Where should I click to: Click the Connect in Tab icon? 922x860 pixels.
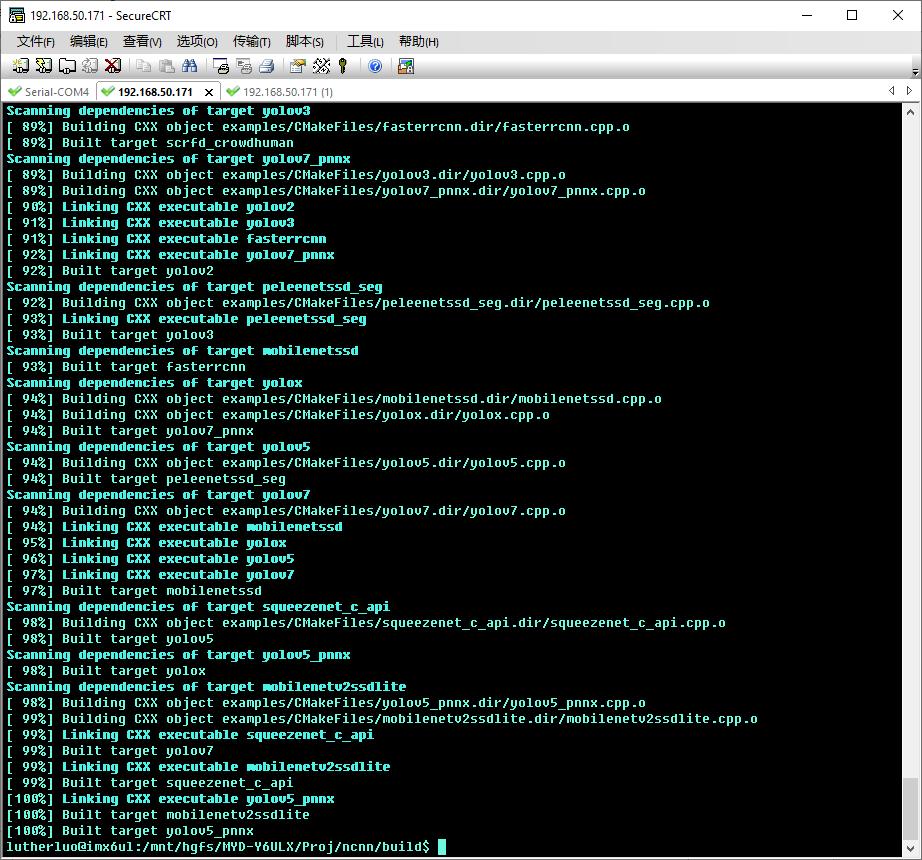tap(67, 66)
